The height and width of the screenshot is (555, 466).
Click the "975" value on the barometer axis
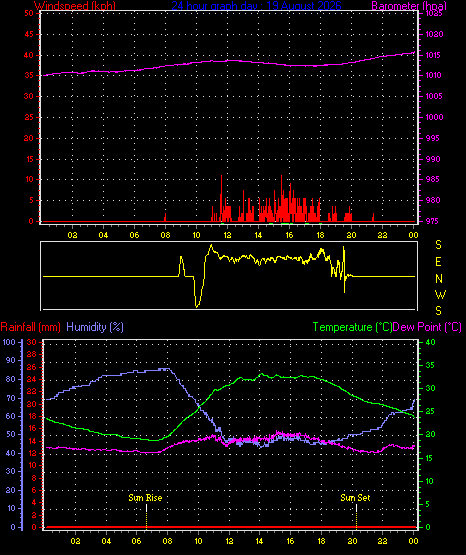point(433,221)
